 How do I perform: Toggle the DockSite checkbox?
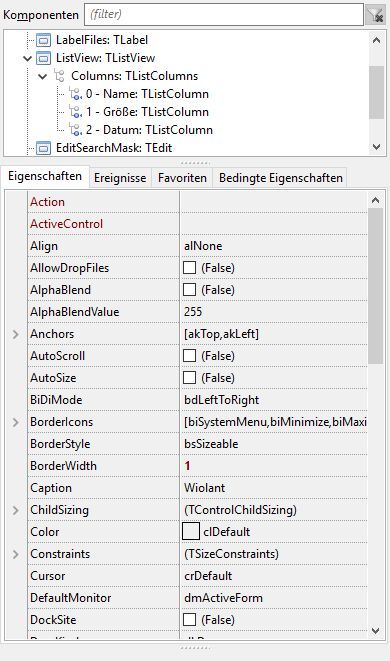(189, 620)
